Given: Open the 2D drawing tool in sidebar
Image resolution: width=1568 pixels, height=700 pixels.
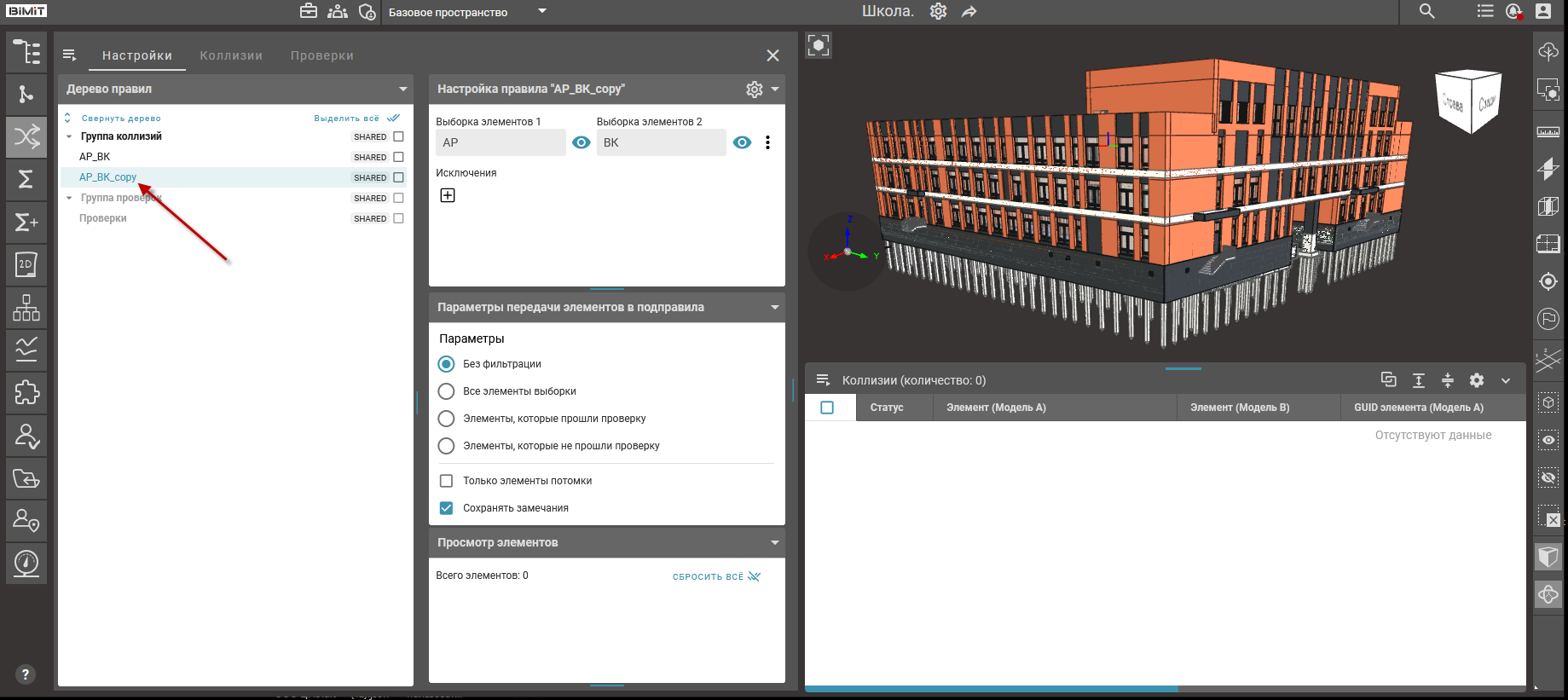Looking at the screenshot, I should click(26, 264).
